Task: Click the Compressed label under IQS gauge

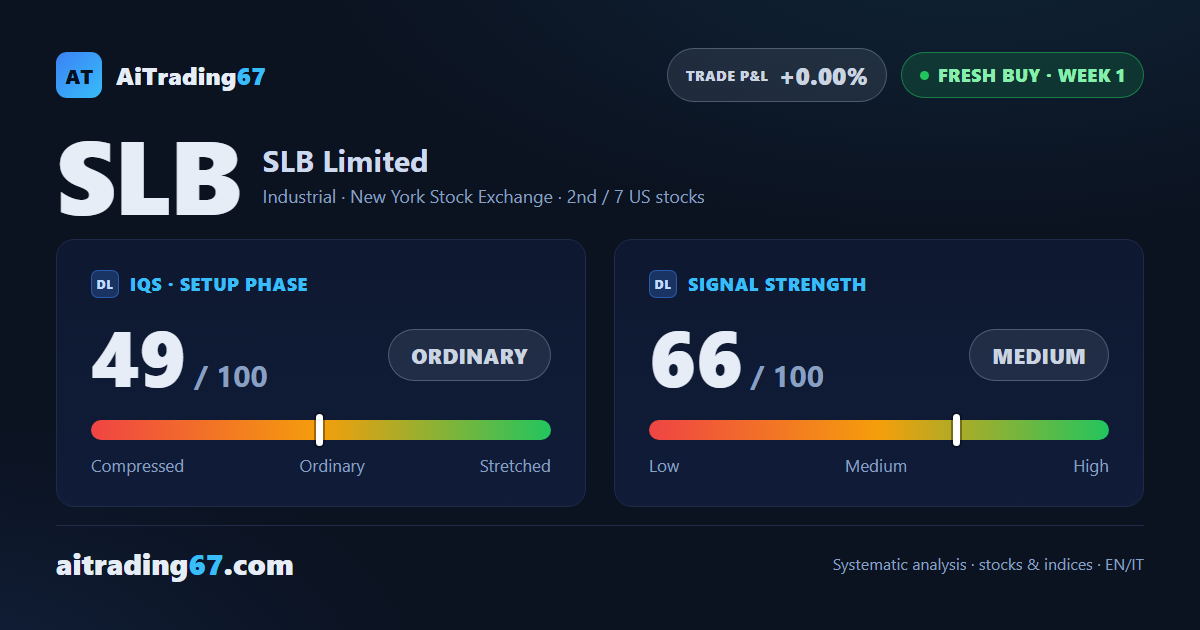Action: point(137,466)
